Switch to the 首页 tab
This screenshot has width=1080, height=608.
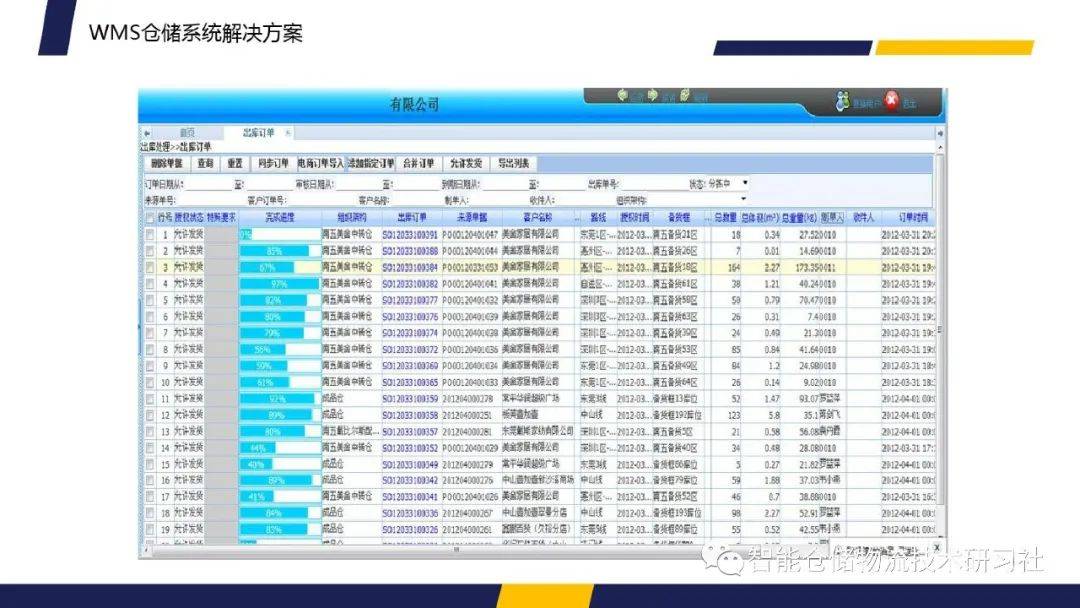[187, 133]
